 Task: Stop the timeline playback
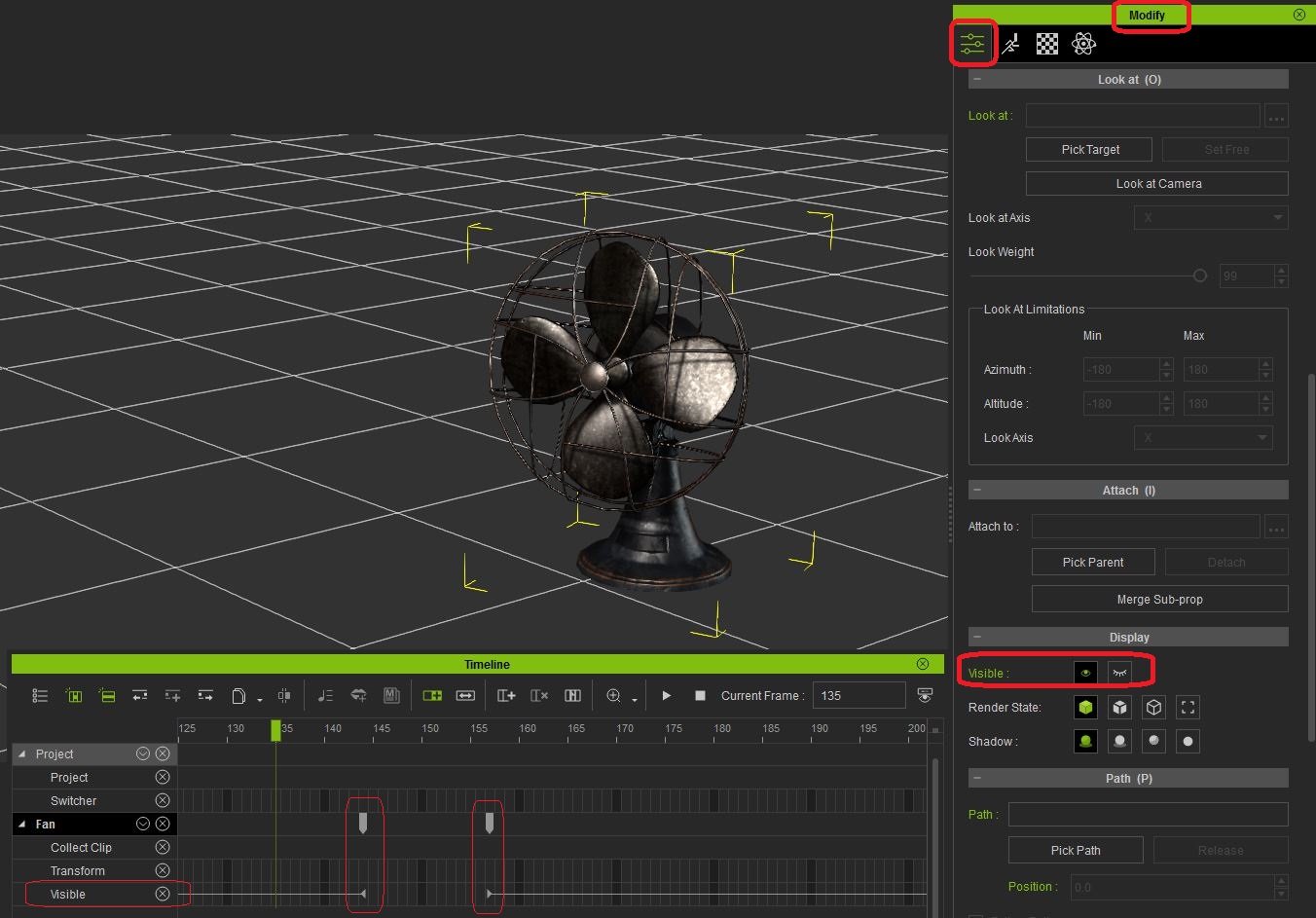click(700, 695)
